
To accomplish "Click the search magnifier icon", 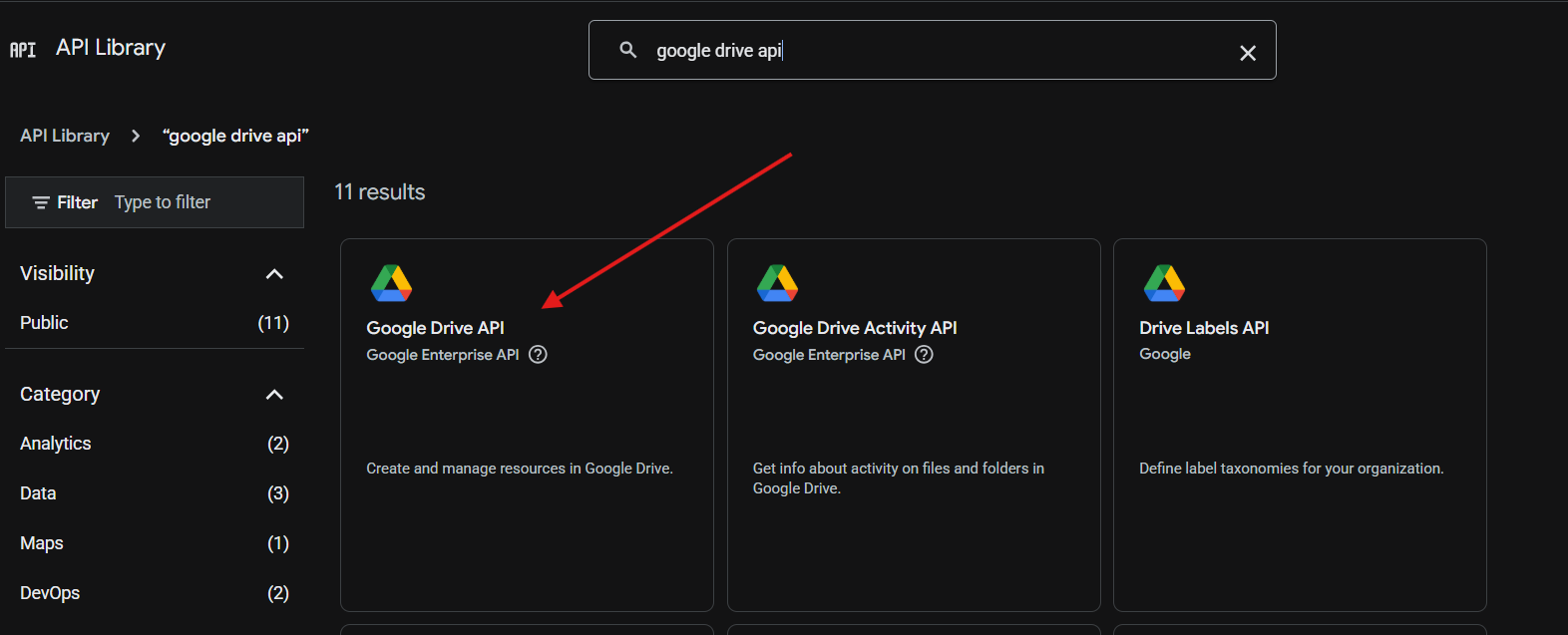I will click(628, 50).
